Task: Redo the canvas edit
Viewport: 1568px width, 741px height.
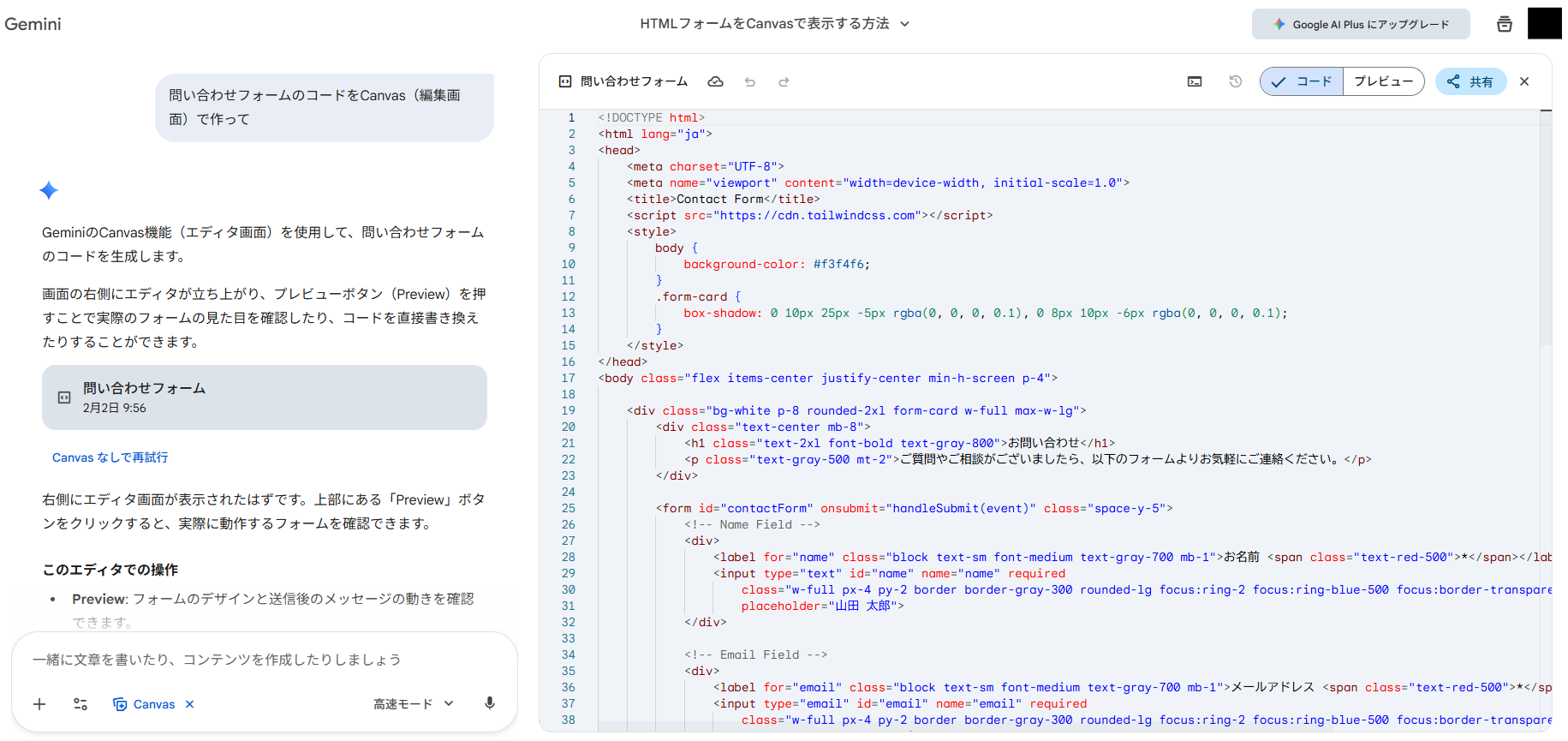Action: point(784,82)
